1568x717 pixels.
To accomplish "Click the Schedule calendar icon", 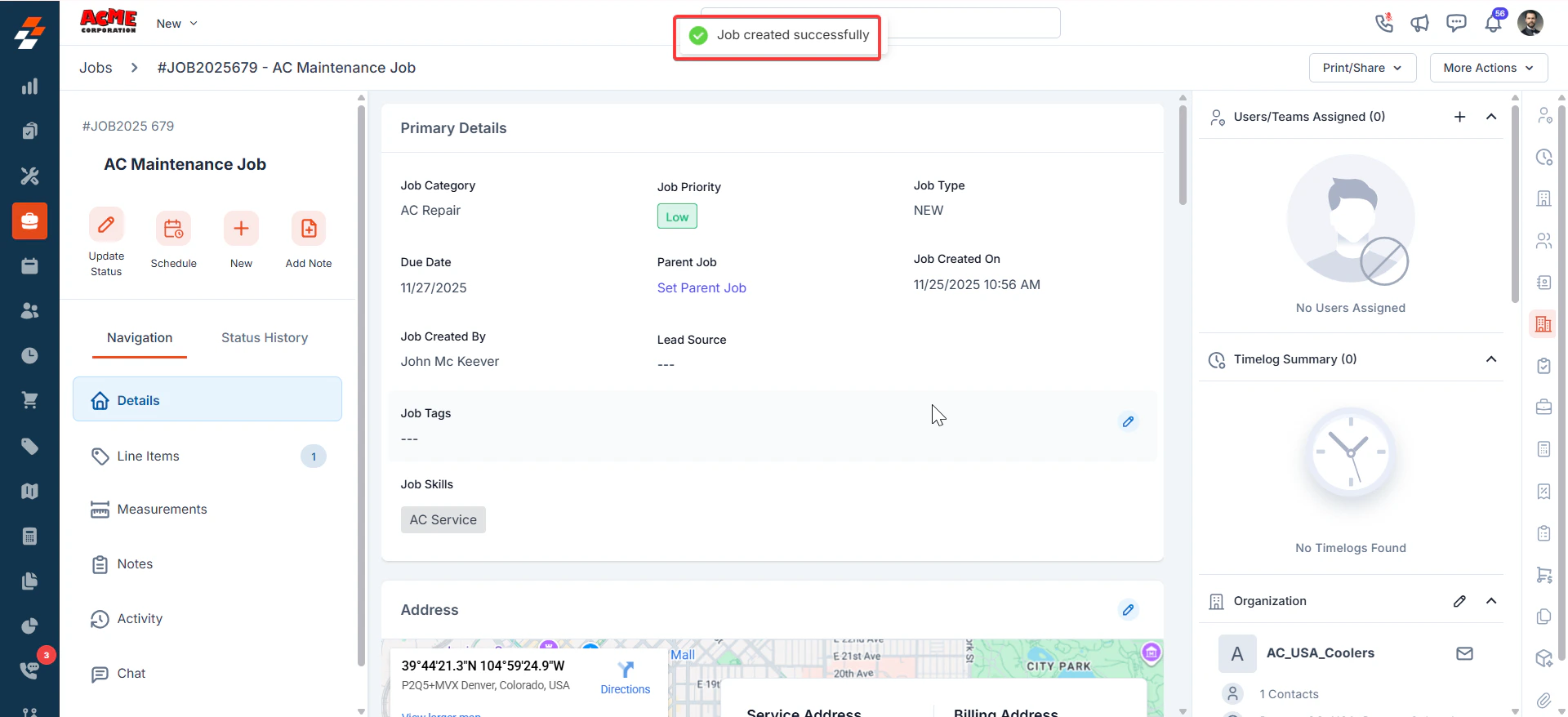I will 173,229.
